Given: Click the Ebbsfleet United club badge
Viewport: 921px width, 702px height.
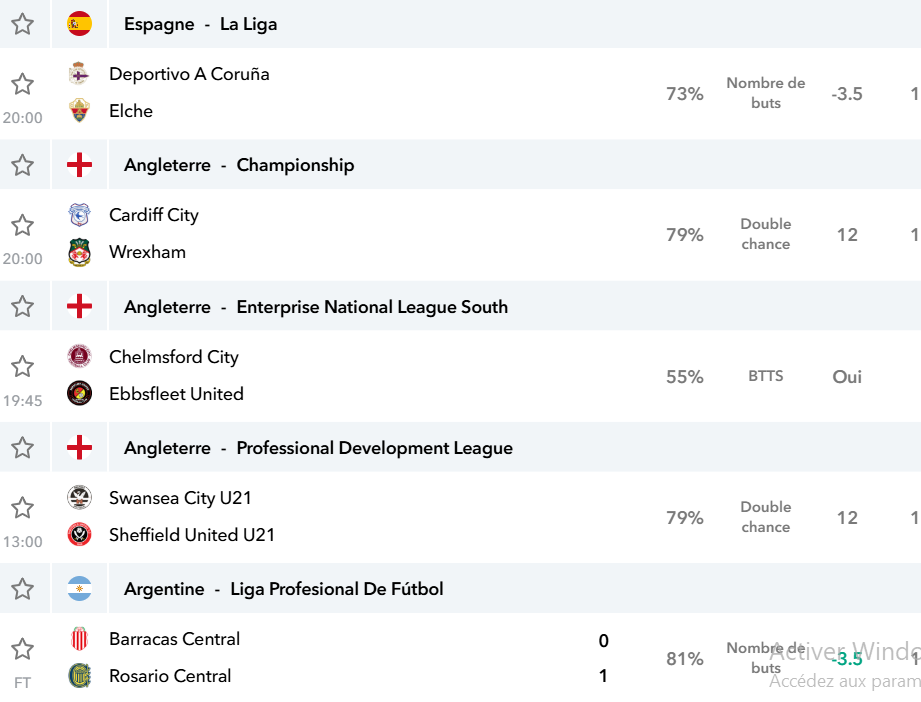Looking at the screenshot, I should [79, 394].
